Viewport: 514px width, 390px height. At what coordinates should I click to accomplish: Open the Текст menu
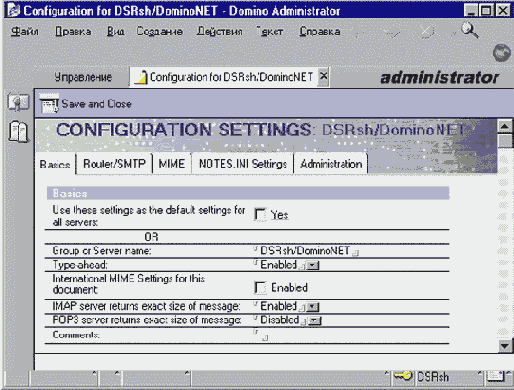pyautogui.click(x=270, y=32)
